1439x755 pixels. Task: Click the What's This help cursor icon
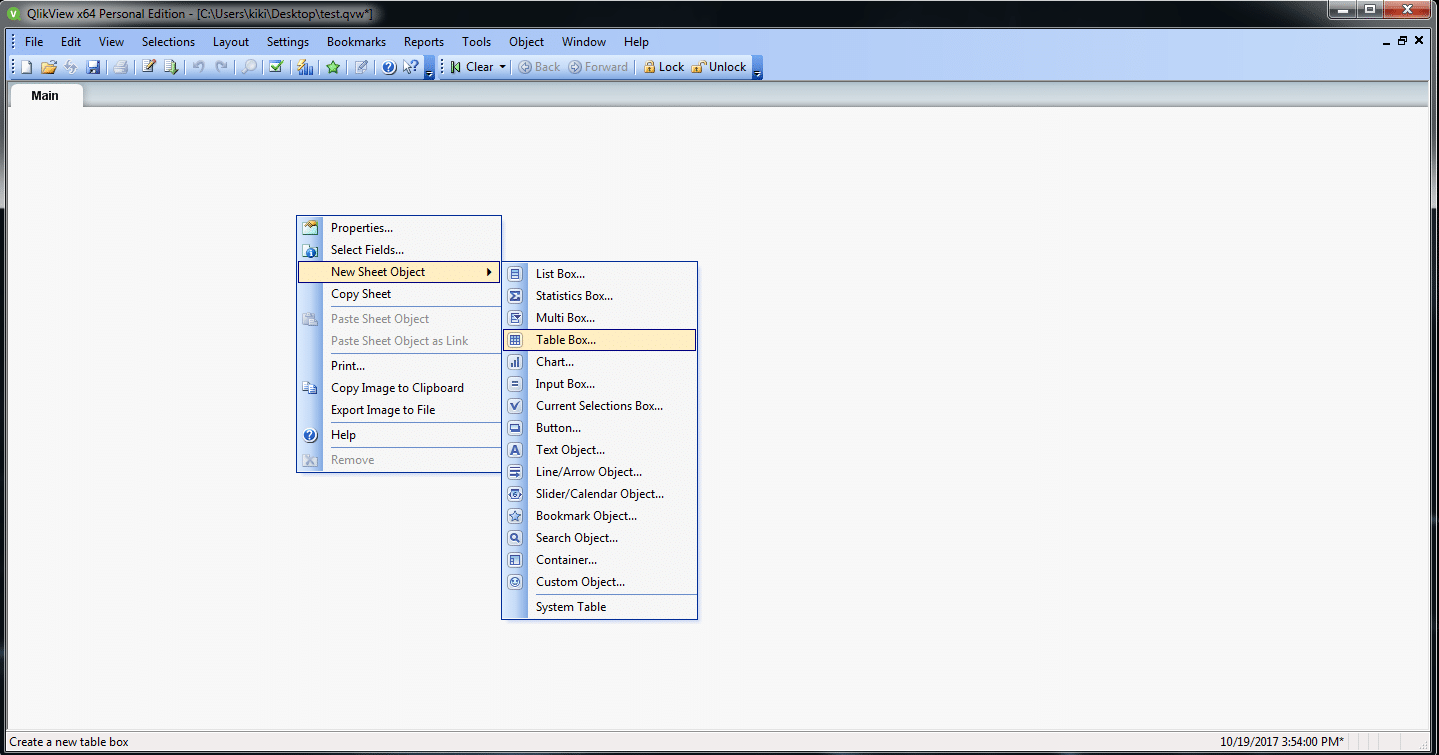tap(411, 67)
